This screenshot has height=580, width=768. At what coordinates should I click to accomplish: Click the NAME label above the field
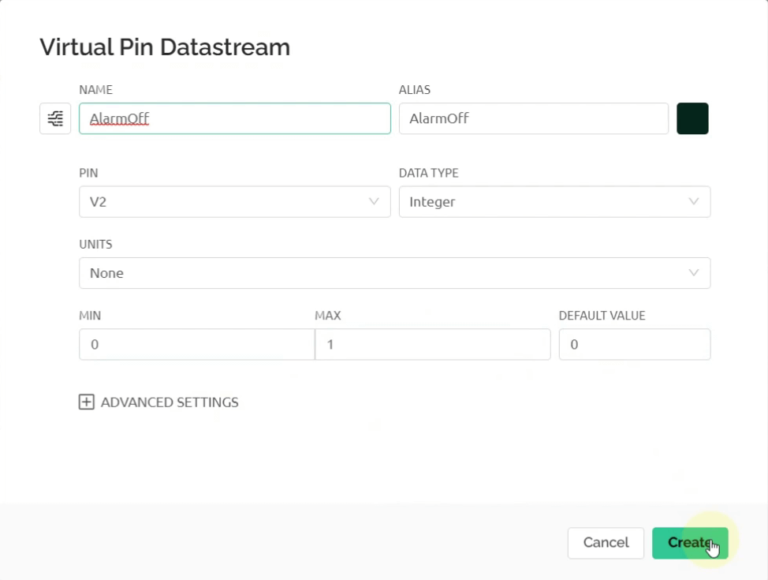96,90
